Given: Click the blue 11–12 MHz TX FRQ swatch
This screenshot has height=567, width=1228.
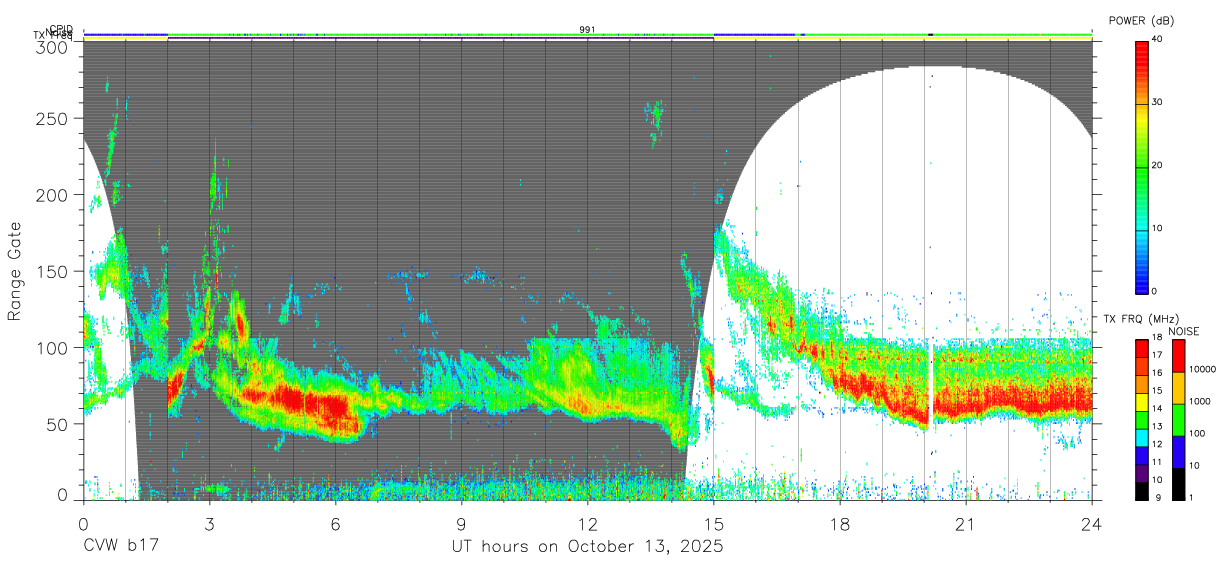Looking at the screenshot, I should (1142, 455).
